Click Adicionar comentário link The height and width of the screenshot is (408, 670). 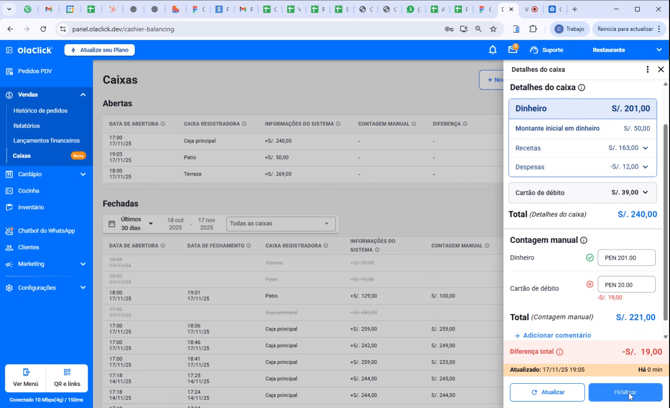point(553,335)
